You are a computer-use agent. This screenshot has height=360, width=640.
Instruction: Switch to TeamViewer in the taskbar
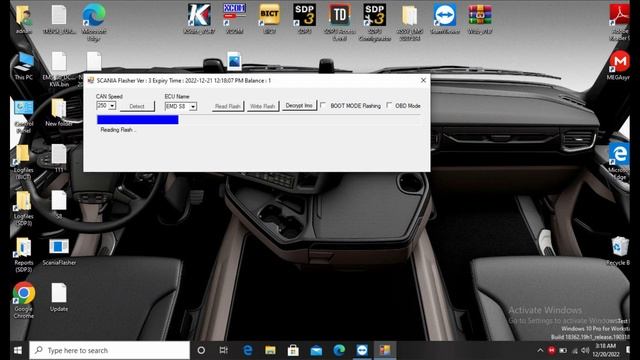(x=362, y=350)
